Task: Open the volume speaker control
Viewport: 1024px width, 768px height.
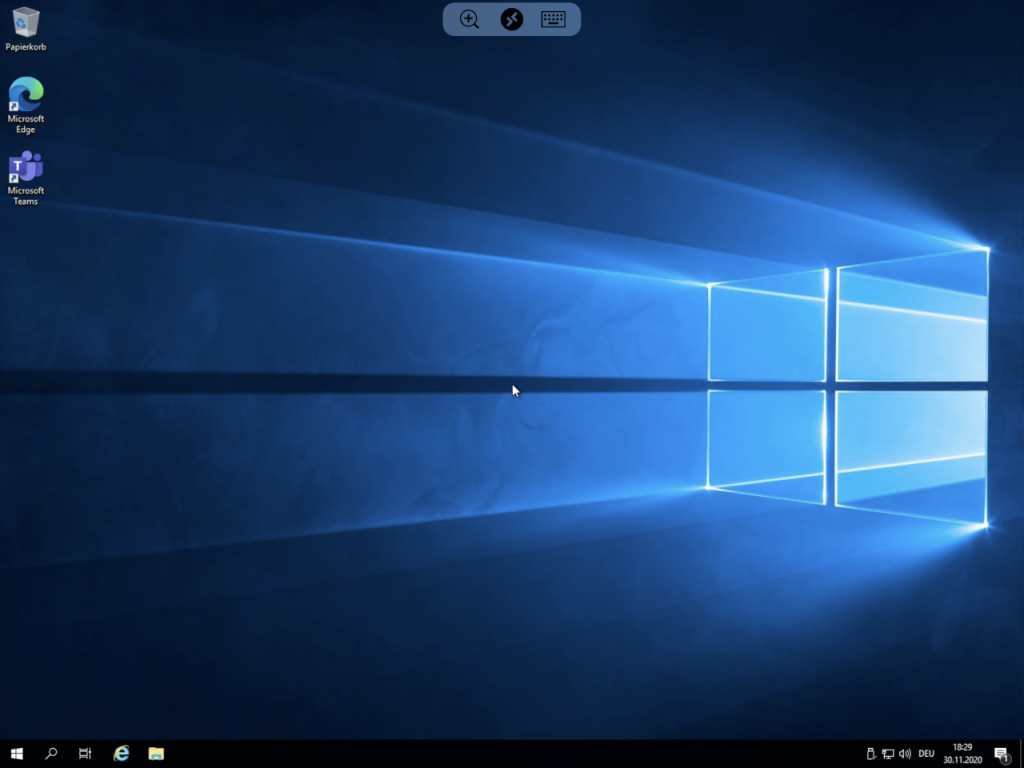Action: point(904,753)
